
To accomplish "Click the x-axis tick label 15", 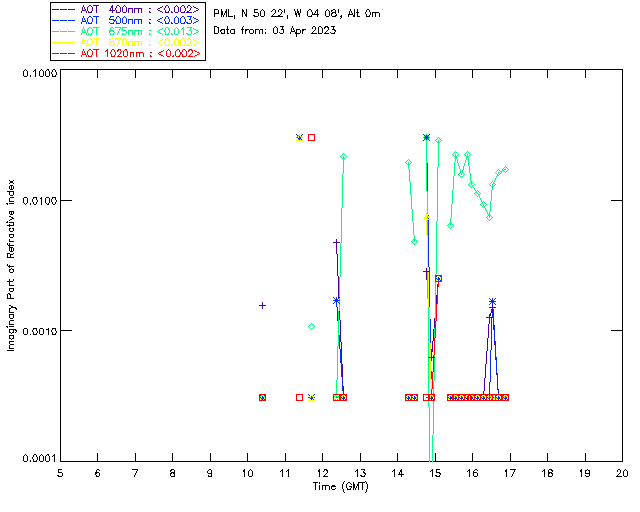I will point(435,473).
